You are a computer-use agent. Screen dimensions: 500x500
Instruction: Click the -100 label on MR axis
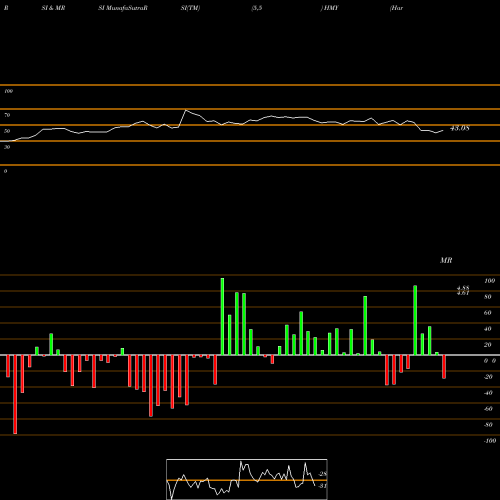pyautogui.click(x=489, y=441)
